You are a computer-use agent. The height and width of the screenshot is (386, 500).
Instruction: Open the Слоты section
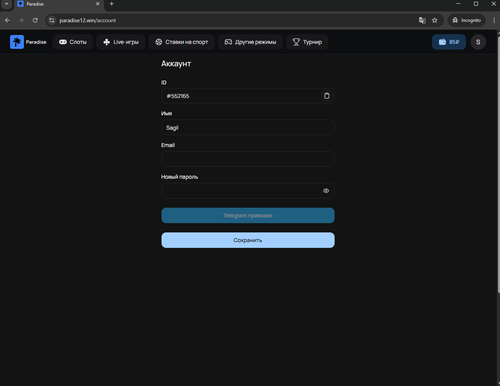[73, 42]
